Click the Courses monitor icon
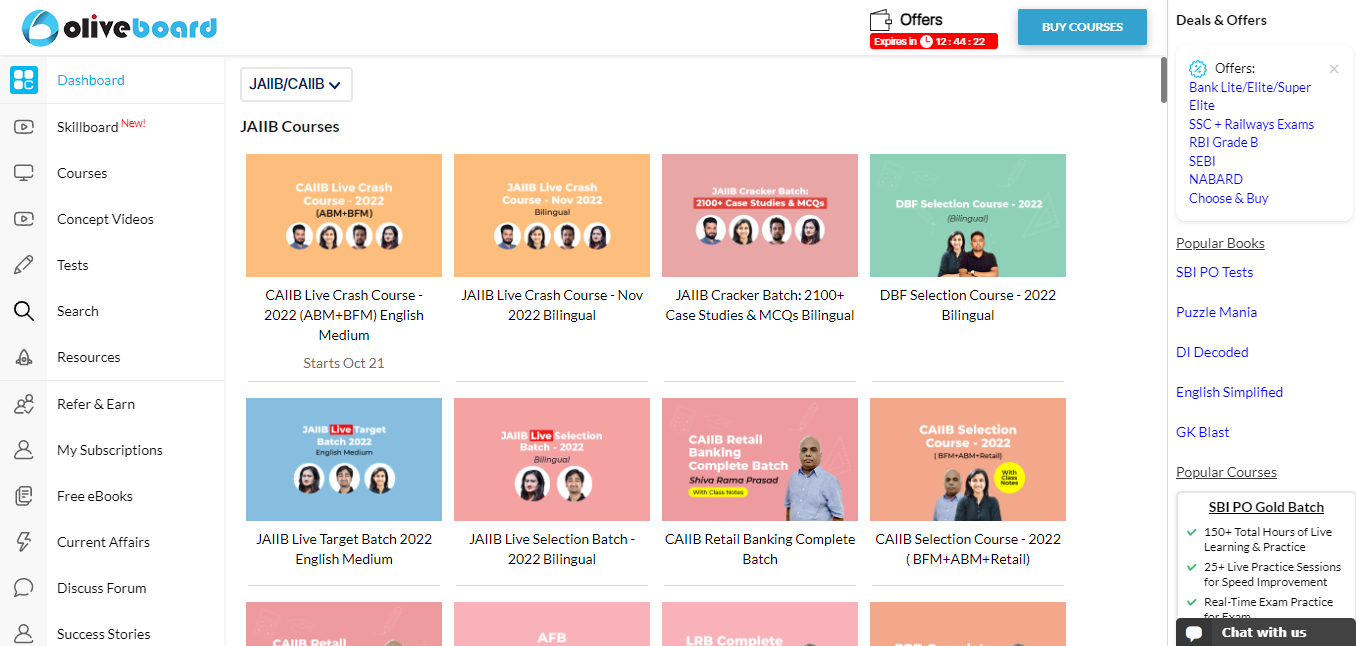This screenshot has height=646, width=1356. [x=24, y=173]
